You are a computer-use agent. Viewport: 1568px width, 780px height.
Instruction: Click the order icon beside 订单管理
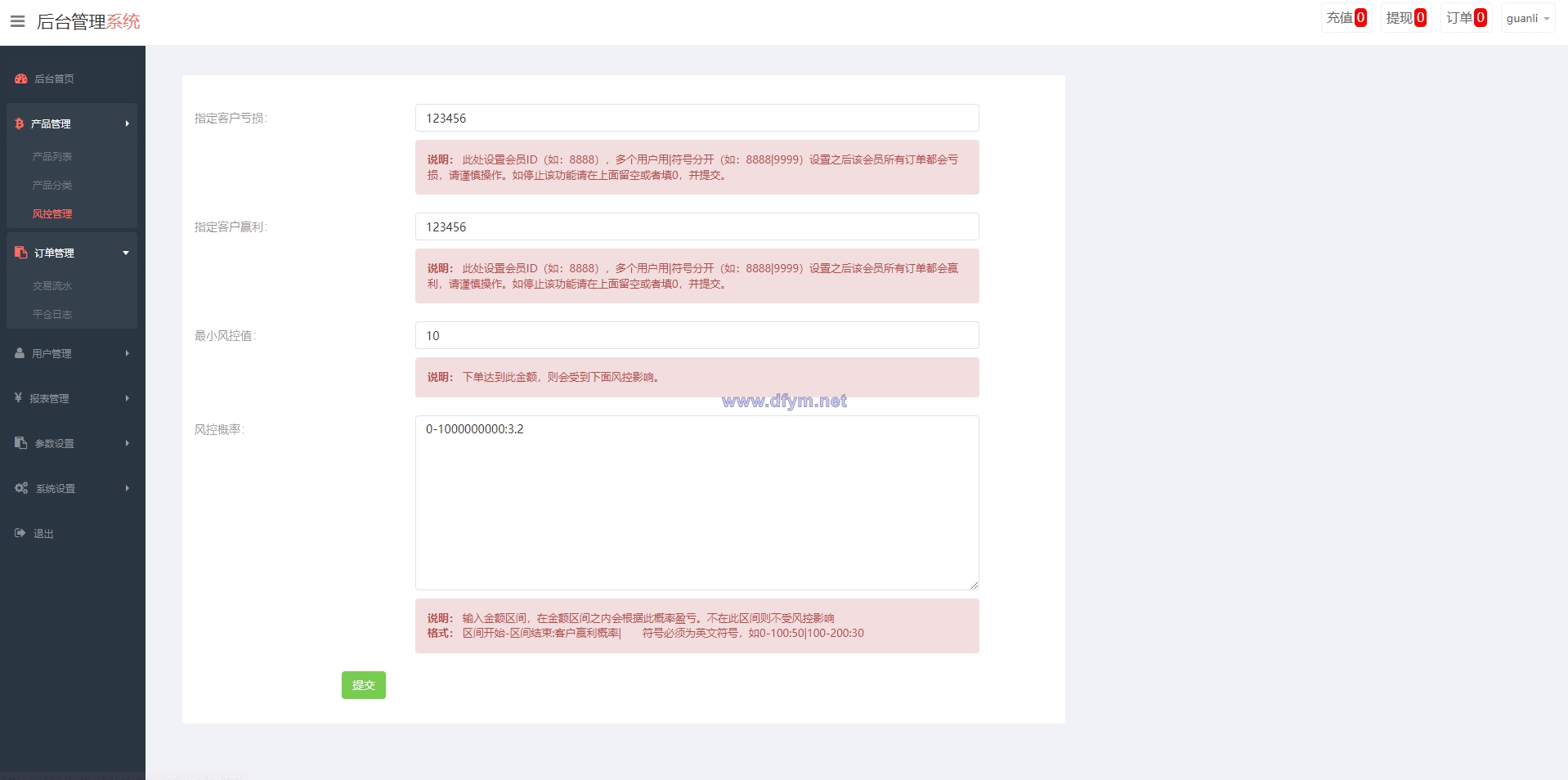point(21,253)
